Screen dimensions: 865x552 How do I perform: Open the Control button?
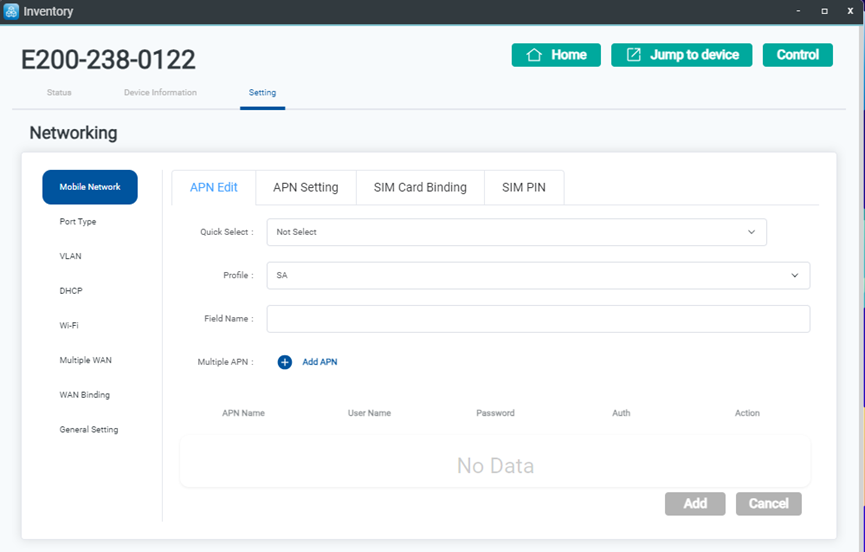(x=798, y=55)
